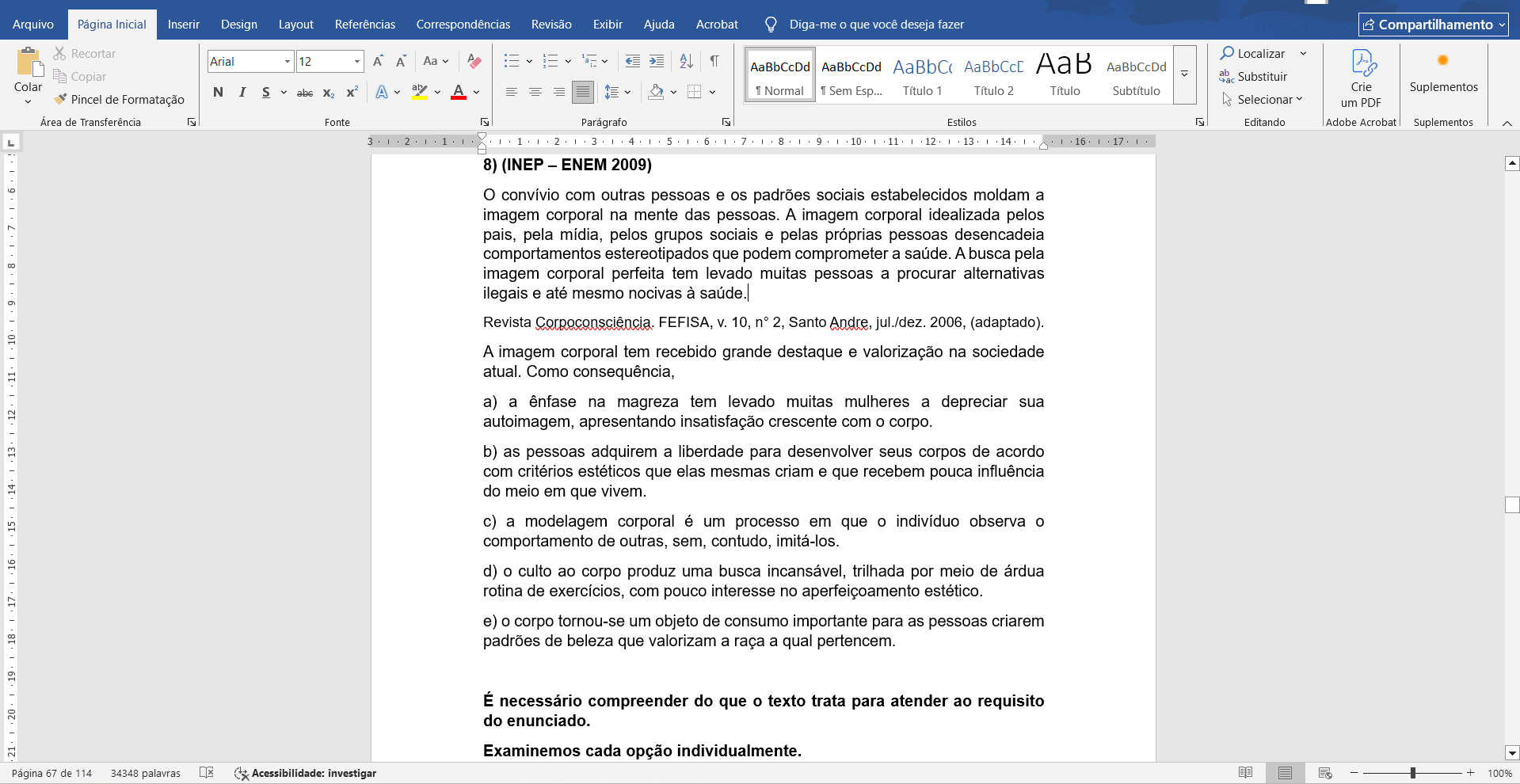Click zoom slider handle

(1412, 773)
